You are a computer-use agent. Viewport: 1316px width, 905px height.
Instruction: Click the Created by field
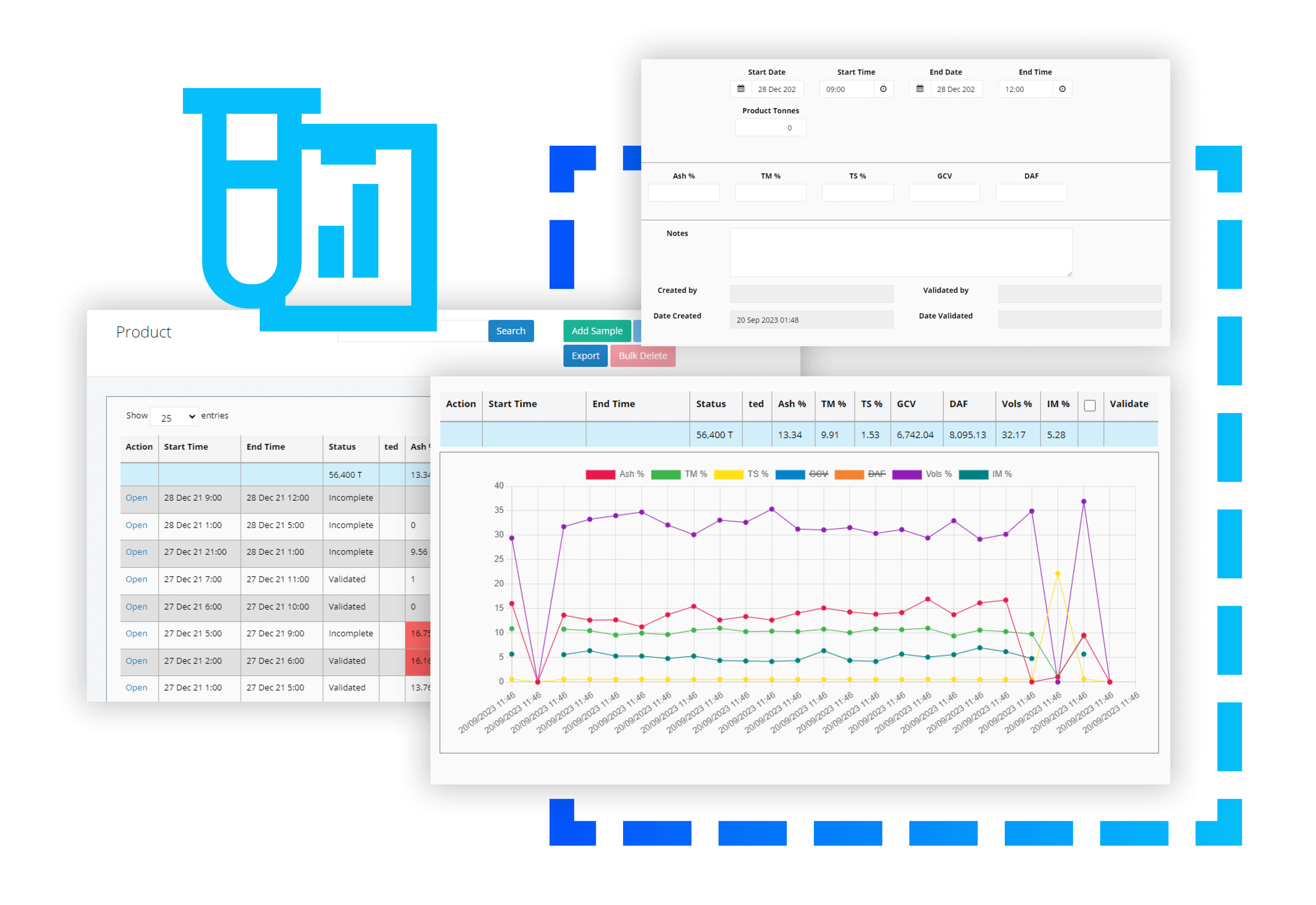coord(811,294)
